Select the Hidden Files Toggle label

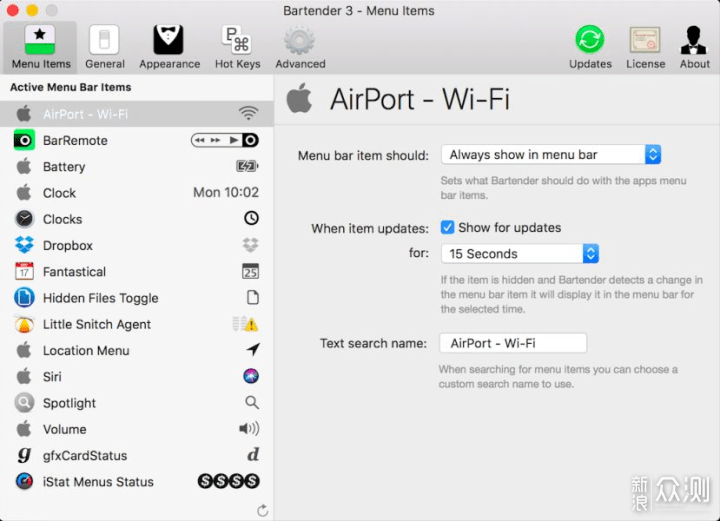[x=101, y=298]
